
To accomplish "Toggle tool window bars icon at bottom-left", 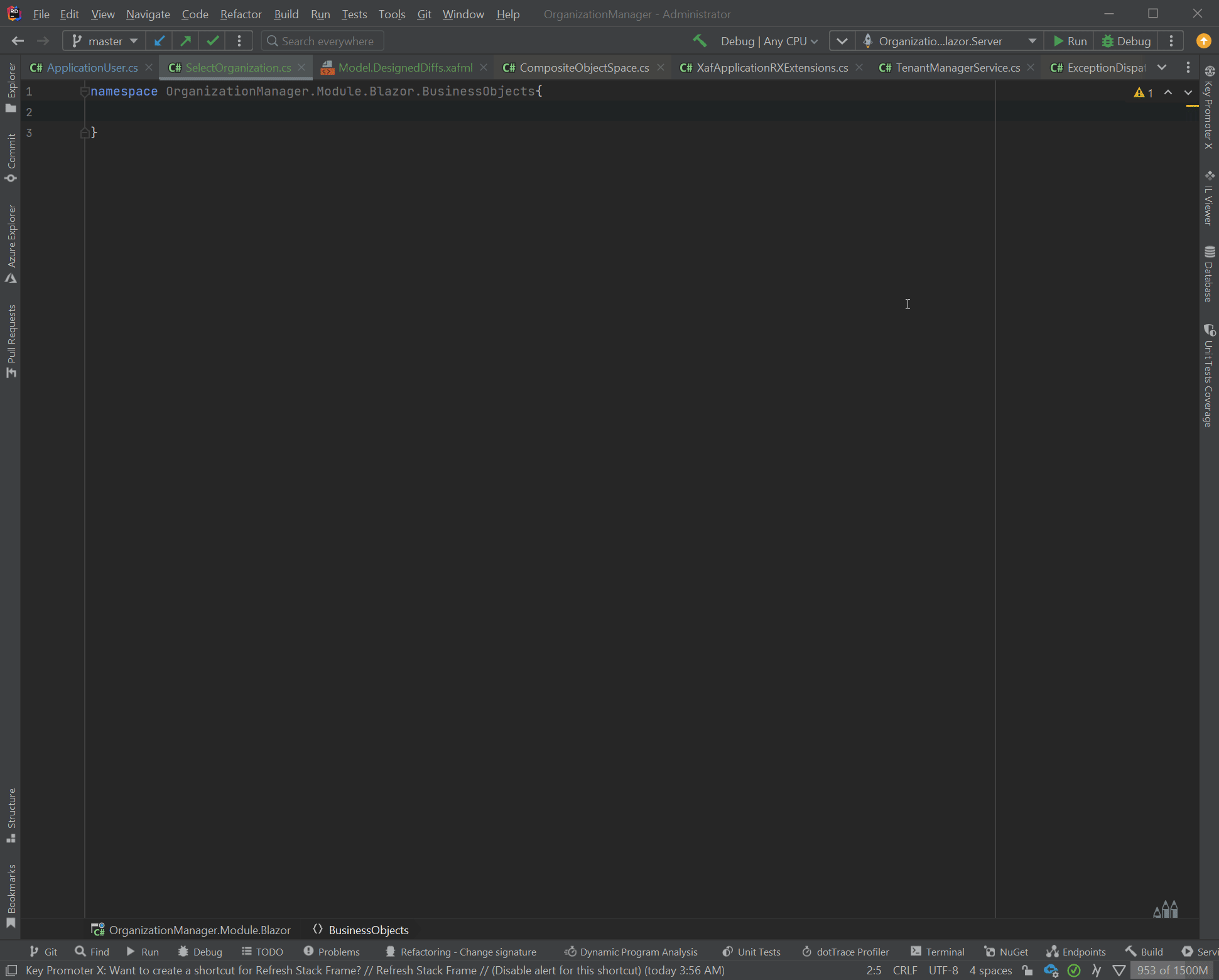I will point(11,971).
